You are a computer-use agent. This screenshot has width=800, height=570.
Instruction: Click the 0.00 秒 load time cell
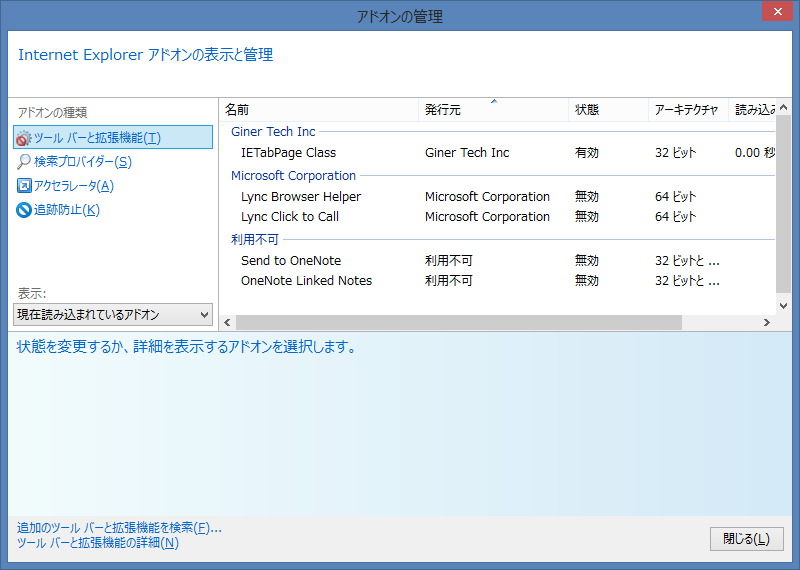point(755,153)
